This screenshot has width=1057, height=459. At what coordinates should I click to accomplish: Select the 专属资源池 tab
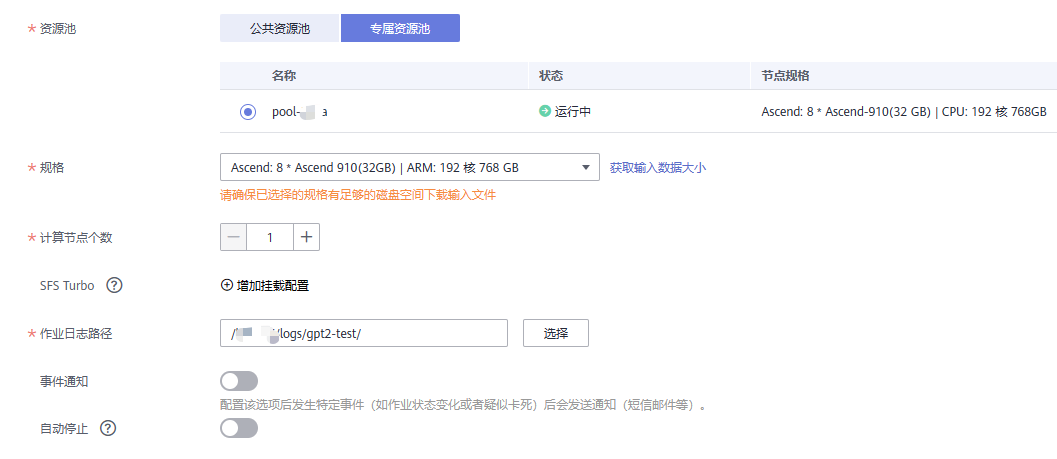[400, 28]
